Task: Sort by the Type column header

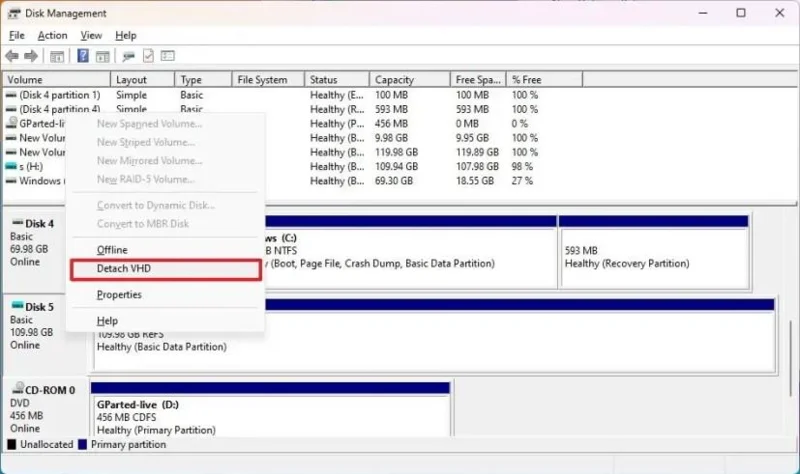Action: pyautogui.click(x=203, y=80)
